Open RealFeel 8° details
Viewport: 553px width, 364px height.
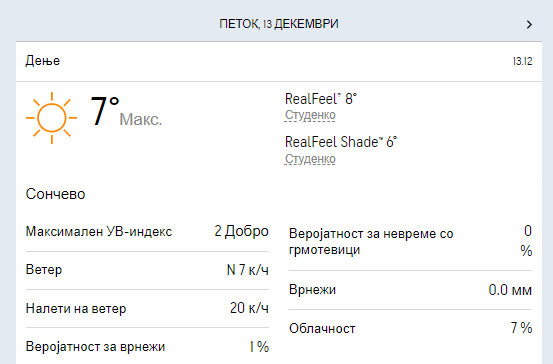point(321,99)
